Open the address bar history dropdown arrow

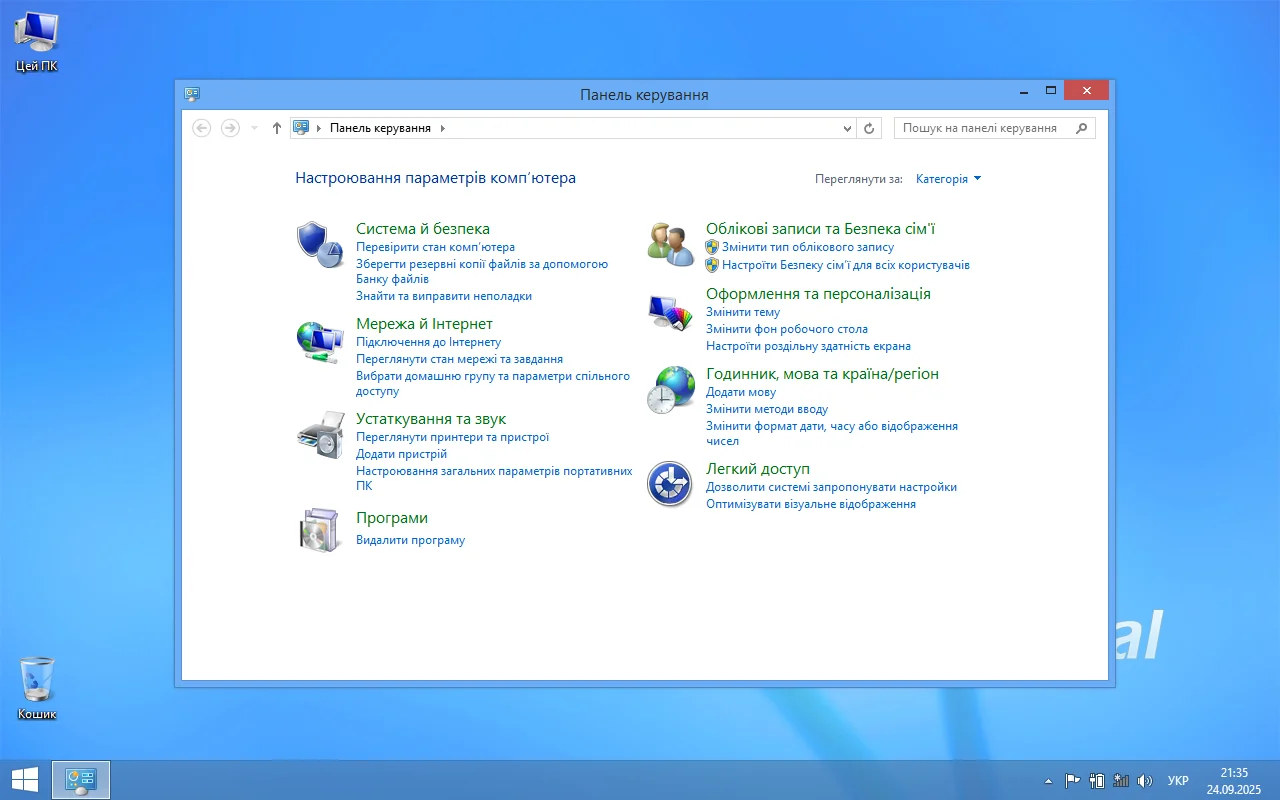(848, 128)
